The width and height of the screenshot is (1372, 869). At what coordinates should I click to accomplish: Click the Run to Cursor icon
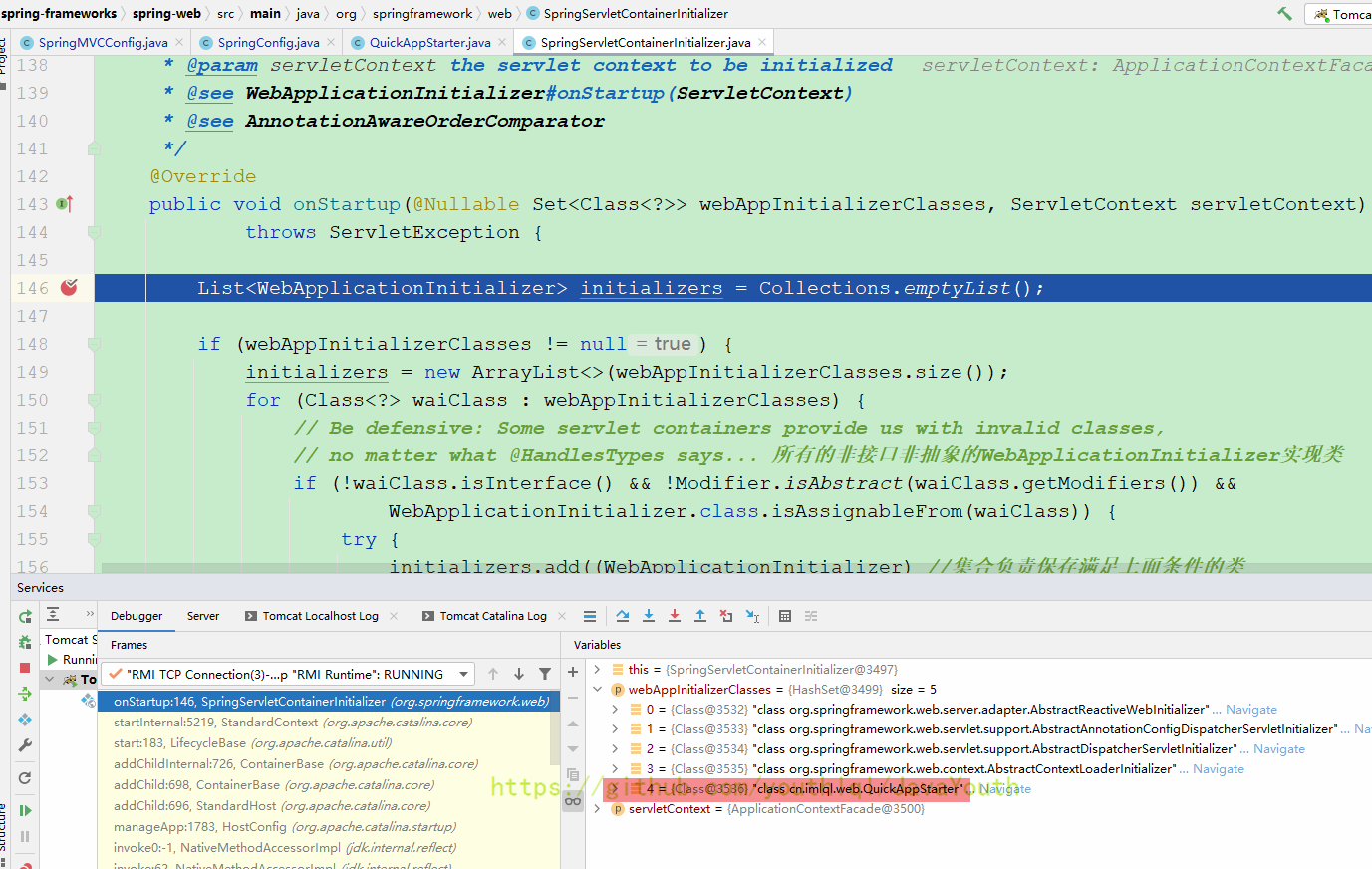(x=752, y=616)
